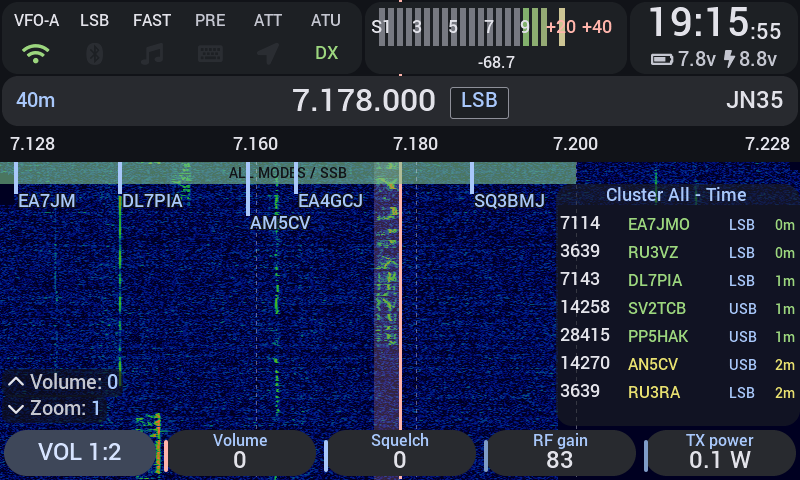This screenshot has width=800, height=480.
Task: Click the 7.200 frequency scale label
Action: [x=575, y=144]
